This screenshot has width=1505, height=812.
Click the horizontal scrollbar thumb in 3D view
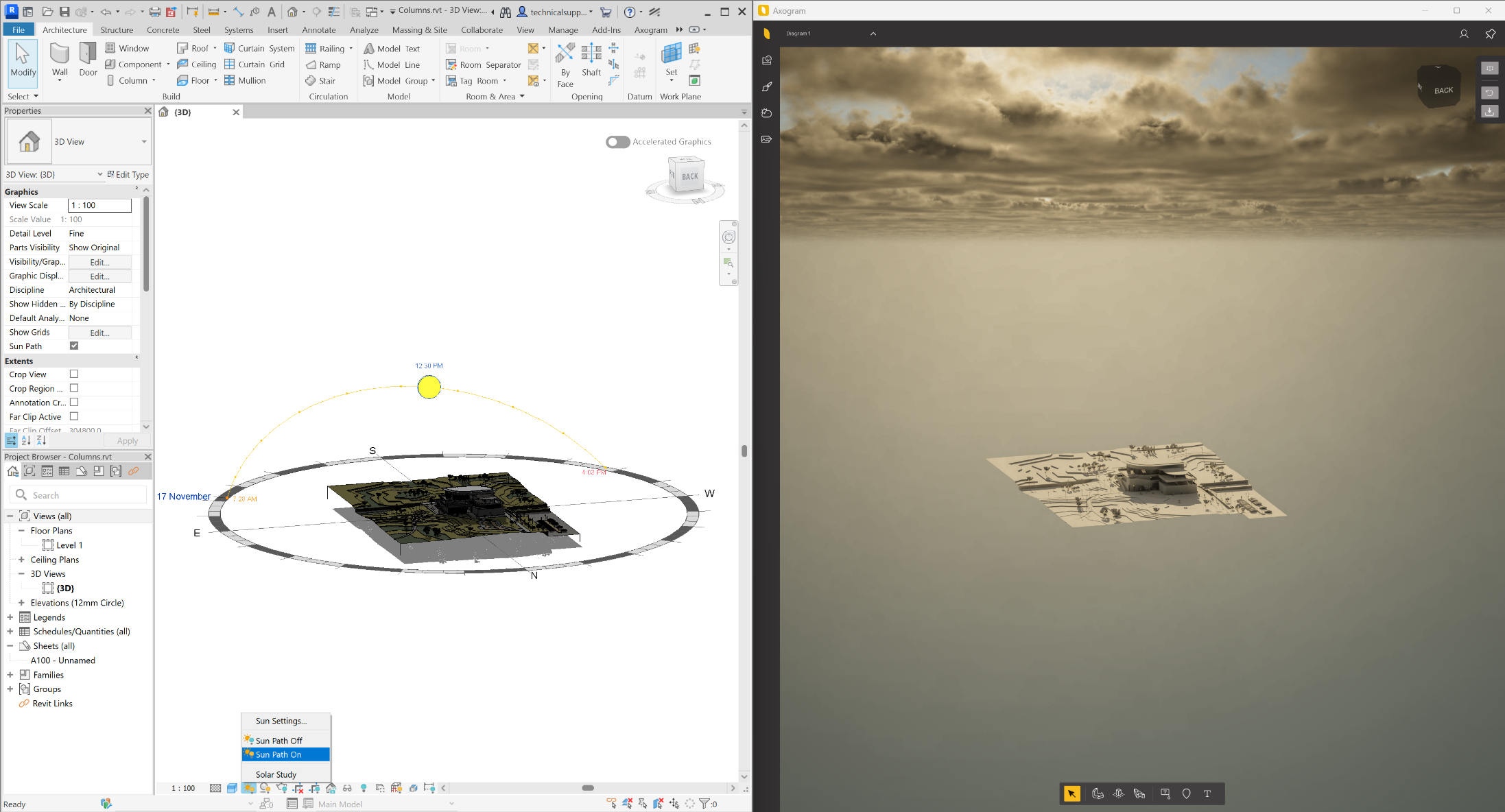[x=588, y=788]
